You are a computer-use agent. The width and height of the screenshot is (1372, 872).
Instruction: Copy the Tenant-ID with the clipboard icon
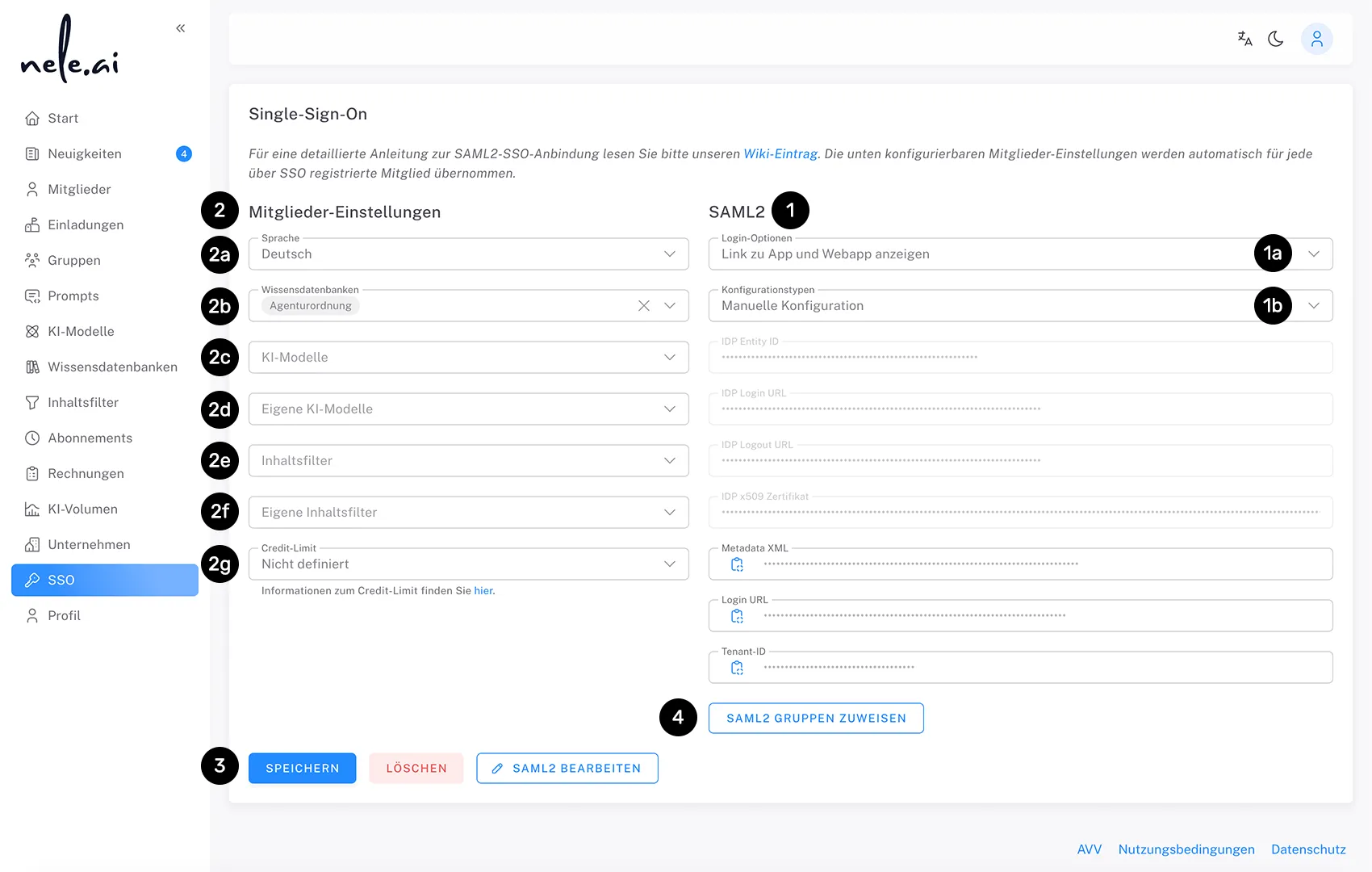[x=735, y=667]
